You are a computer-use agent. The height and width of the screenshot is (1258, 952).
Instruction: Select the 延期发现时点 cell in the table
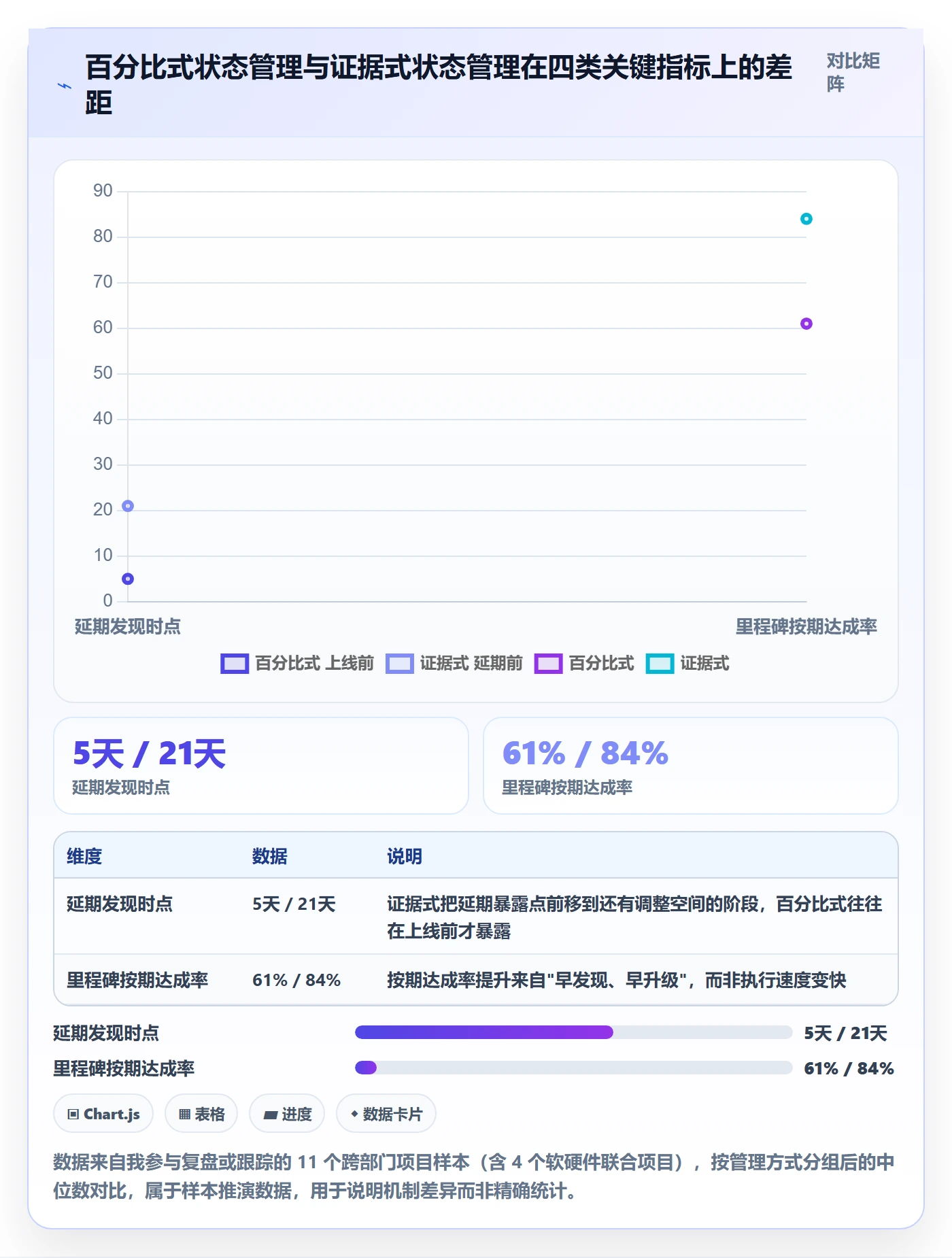(120, 904)
